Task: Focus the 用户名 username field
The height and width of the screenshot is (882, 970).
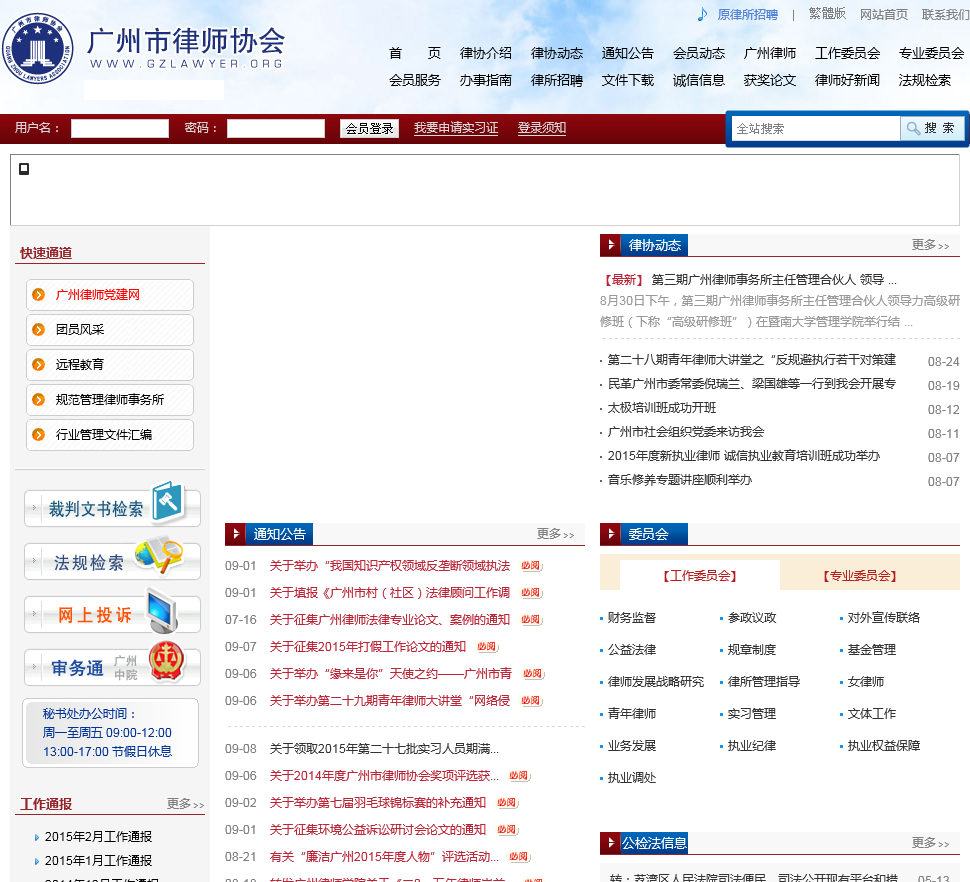Action: click(x=120, y=129)
